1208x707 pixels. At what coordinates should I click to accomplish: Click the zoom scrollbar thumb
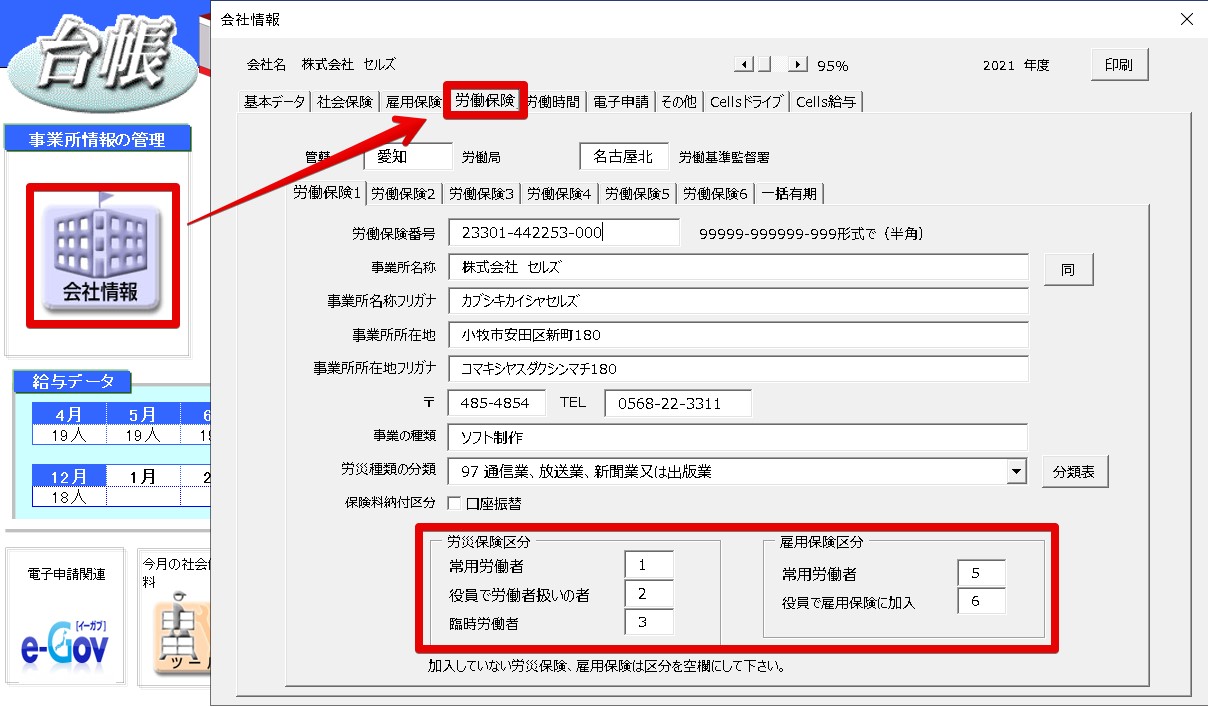pyautogui.click(x=764, y=65)
